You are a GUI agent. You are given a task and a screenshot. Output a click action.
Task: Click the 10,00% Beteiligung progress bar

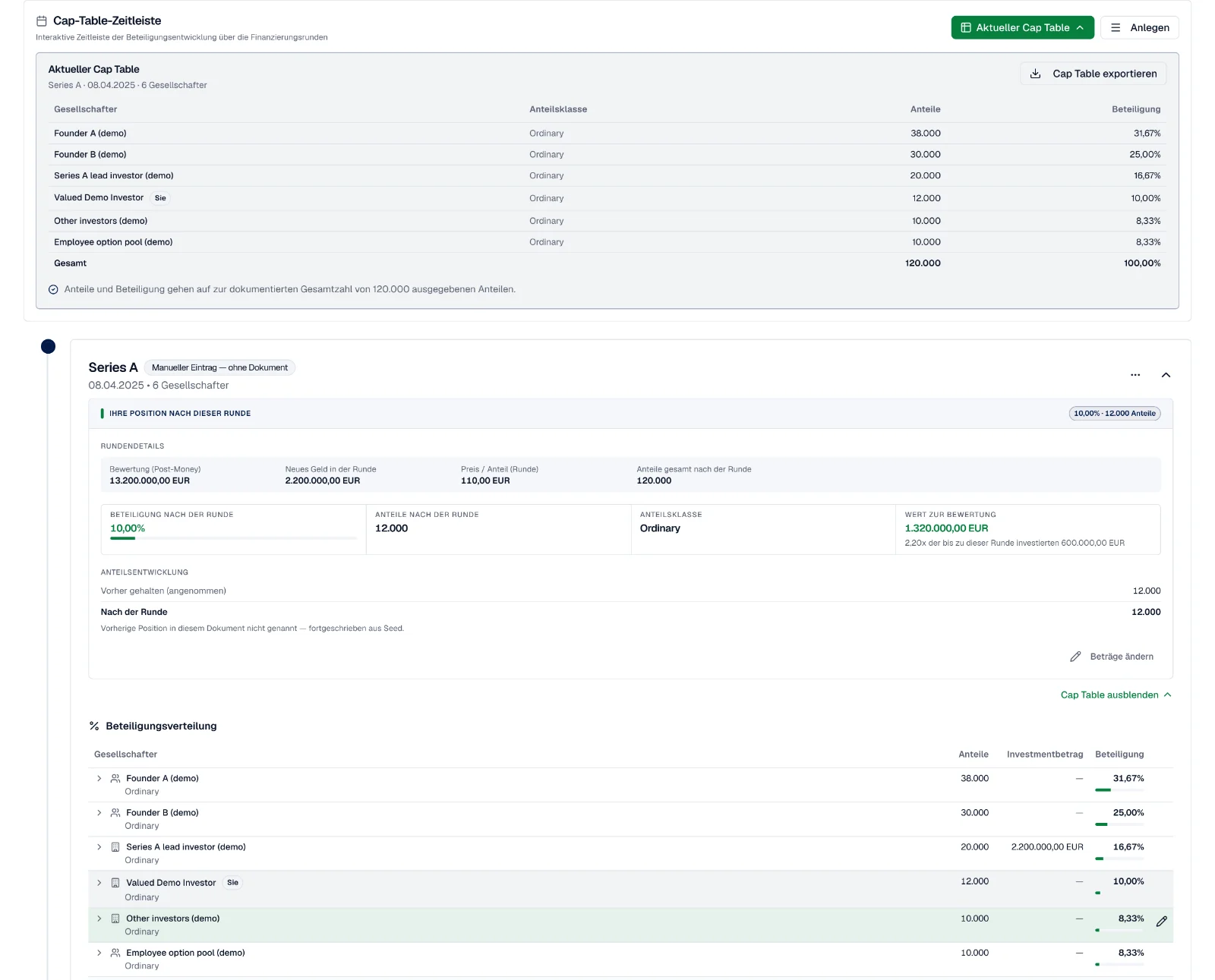(233, 538)
